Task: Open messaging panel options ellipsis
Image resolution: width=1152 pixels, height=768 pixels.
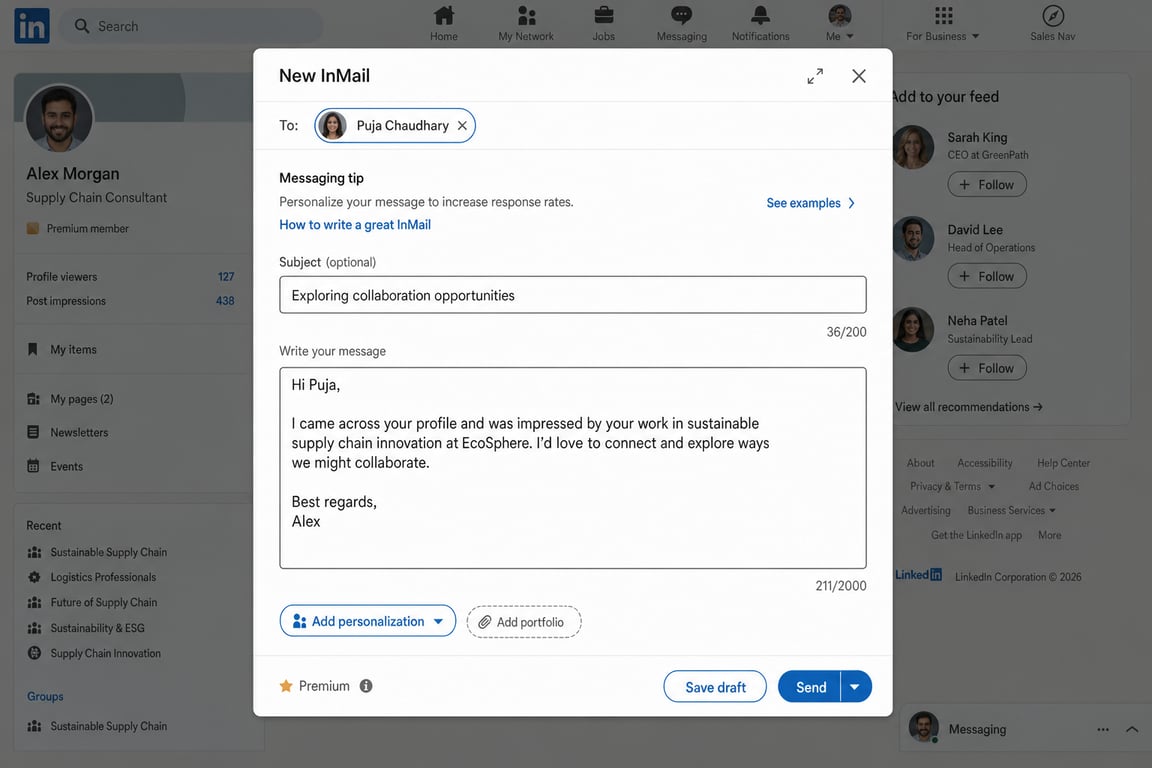Action: tap(1103, 729)
